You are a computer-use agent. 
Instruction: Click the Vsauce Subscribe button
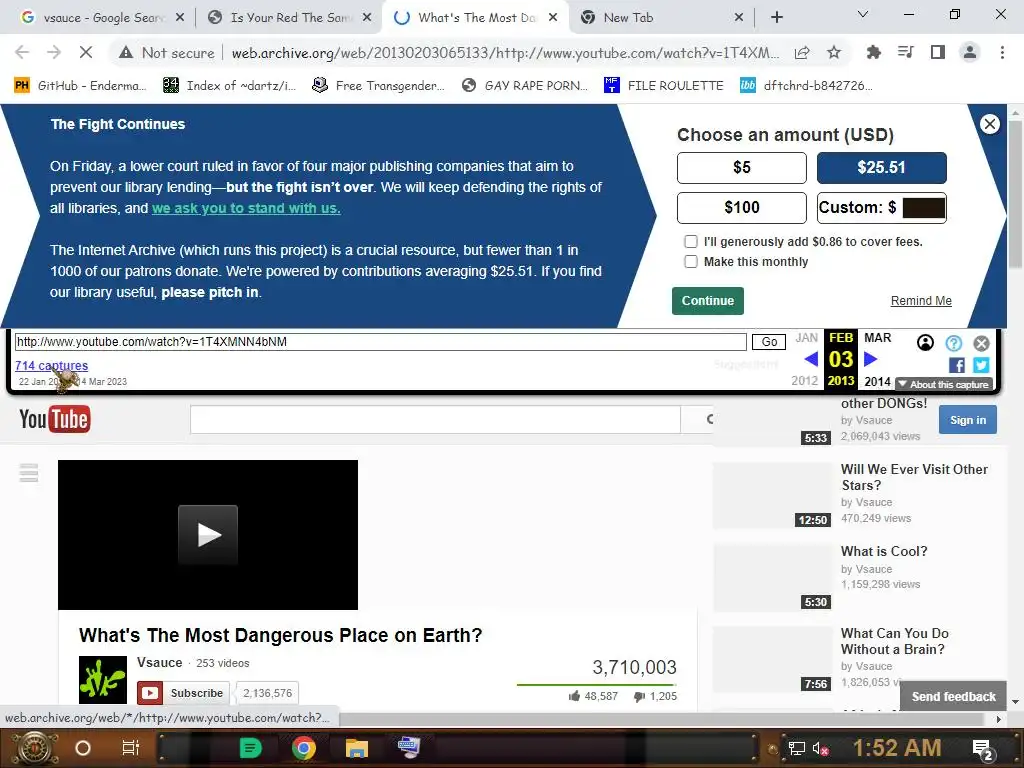click(184, 693)
